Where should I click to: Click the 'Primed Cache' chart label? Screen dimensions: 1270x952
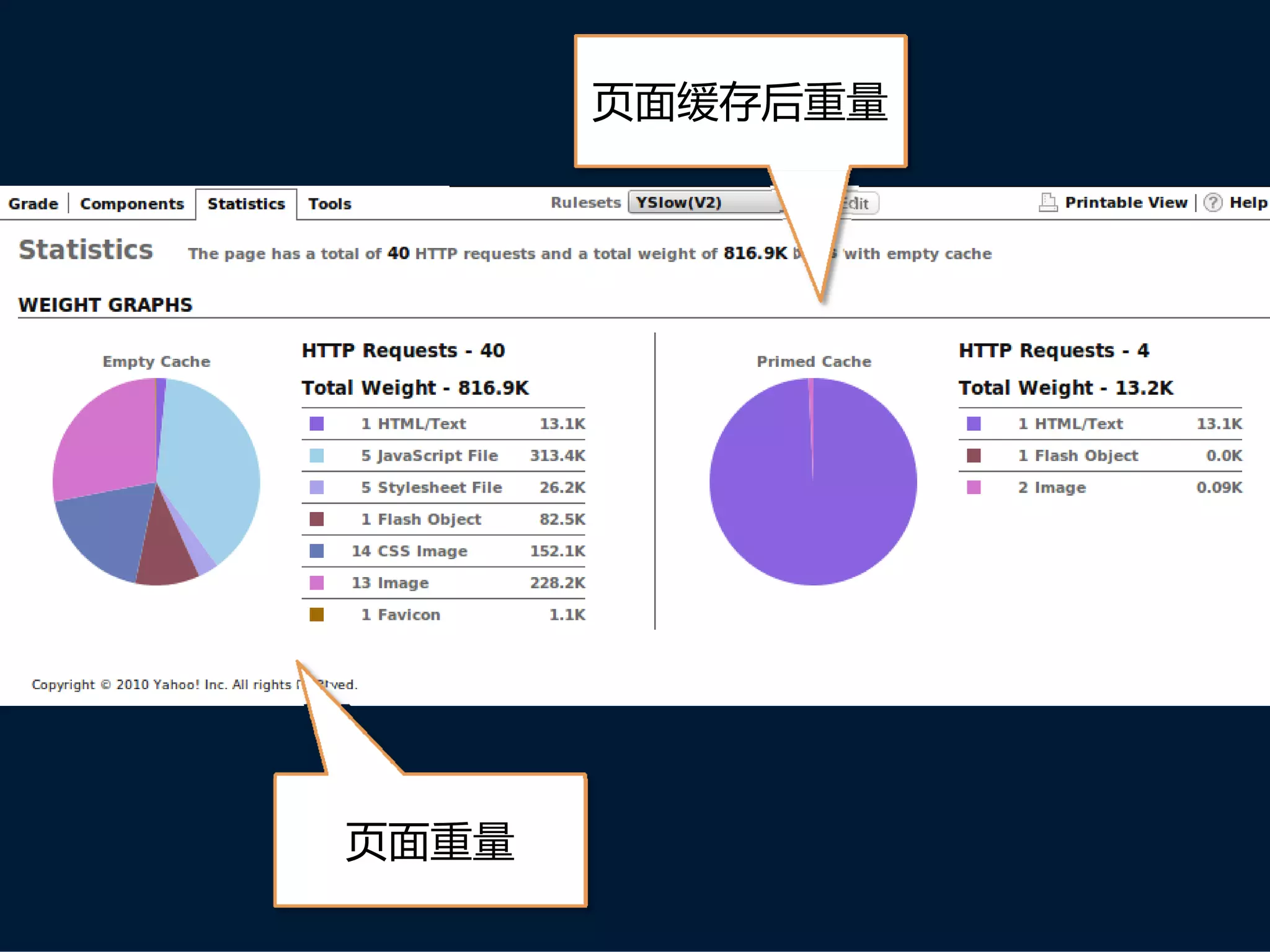(x=814, y=361)
